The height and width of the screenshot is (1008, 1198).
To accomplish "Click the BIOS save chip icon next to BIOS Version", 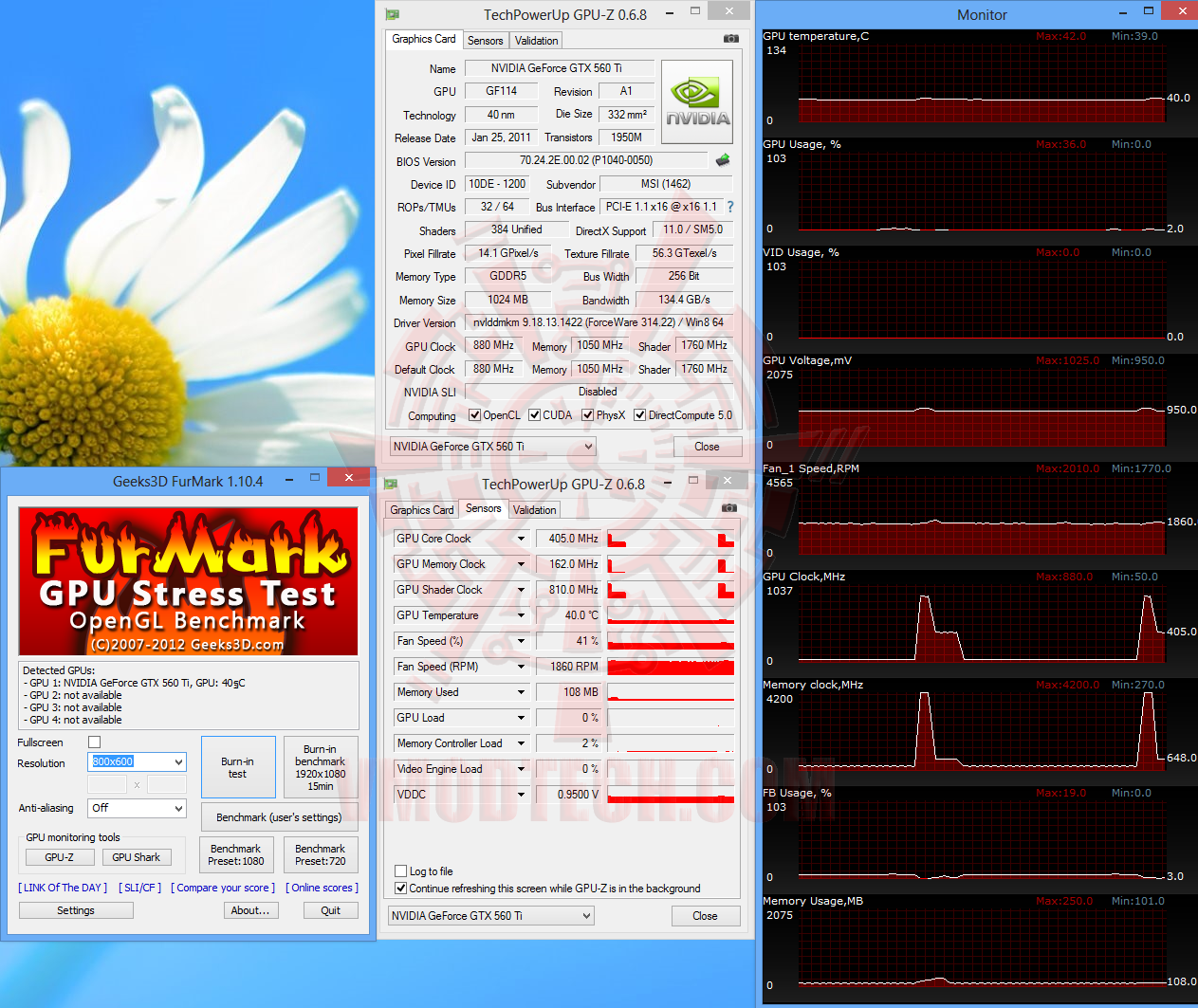I will tap(723, 160).
